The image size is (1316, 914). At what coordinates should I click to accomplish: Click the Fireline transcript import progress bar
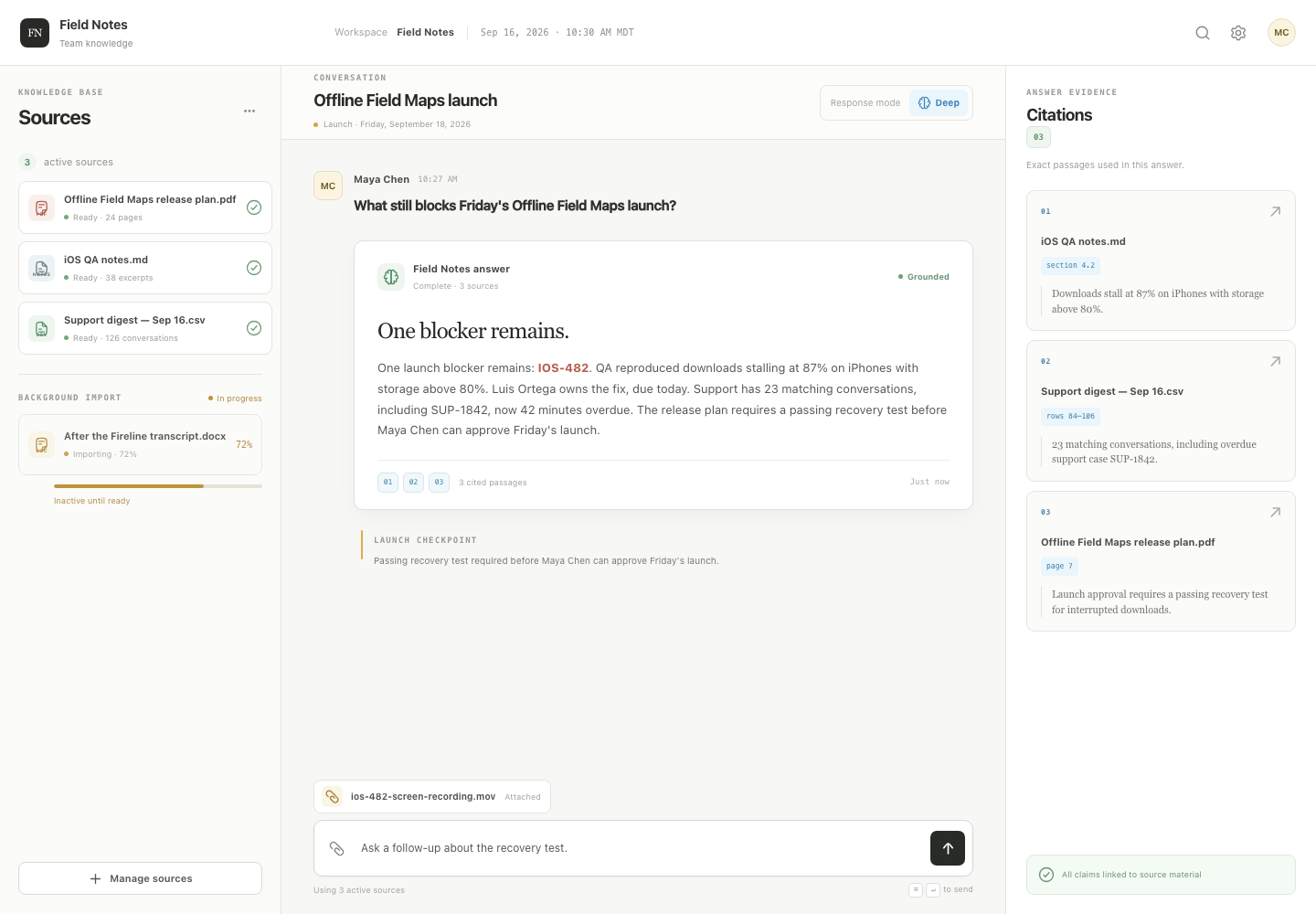[x=158, y=486]
